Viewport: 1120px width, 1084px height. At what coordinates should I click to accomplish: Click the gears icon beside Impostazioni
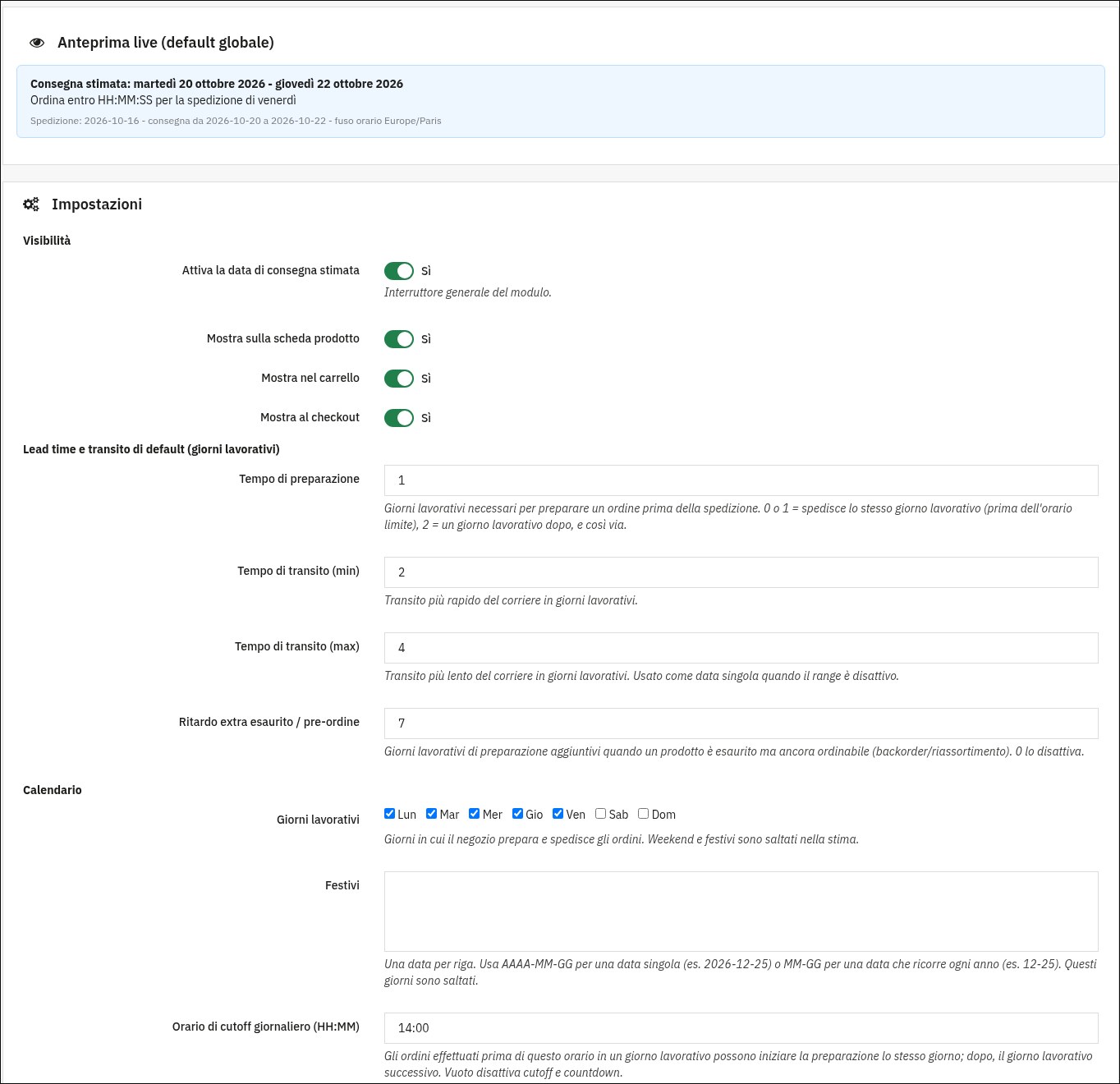click(x=31, y=204)
